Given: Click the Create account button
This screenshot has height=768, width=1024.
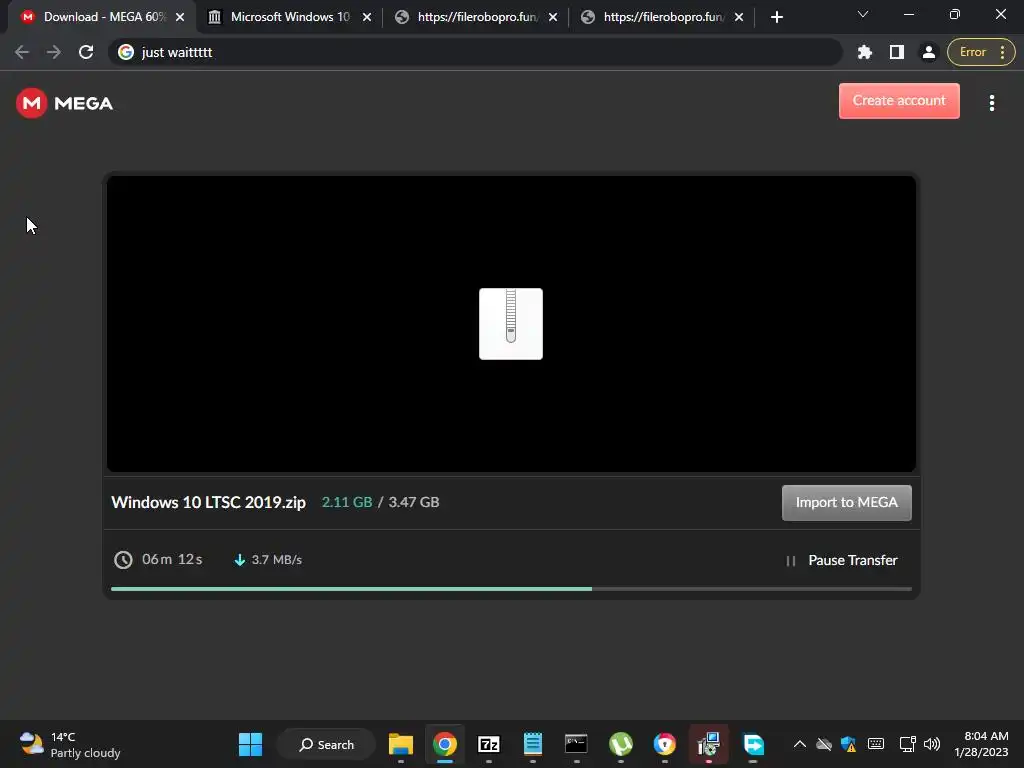Looking at the screenshot, I should click(899, 101).
